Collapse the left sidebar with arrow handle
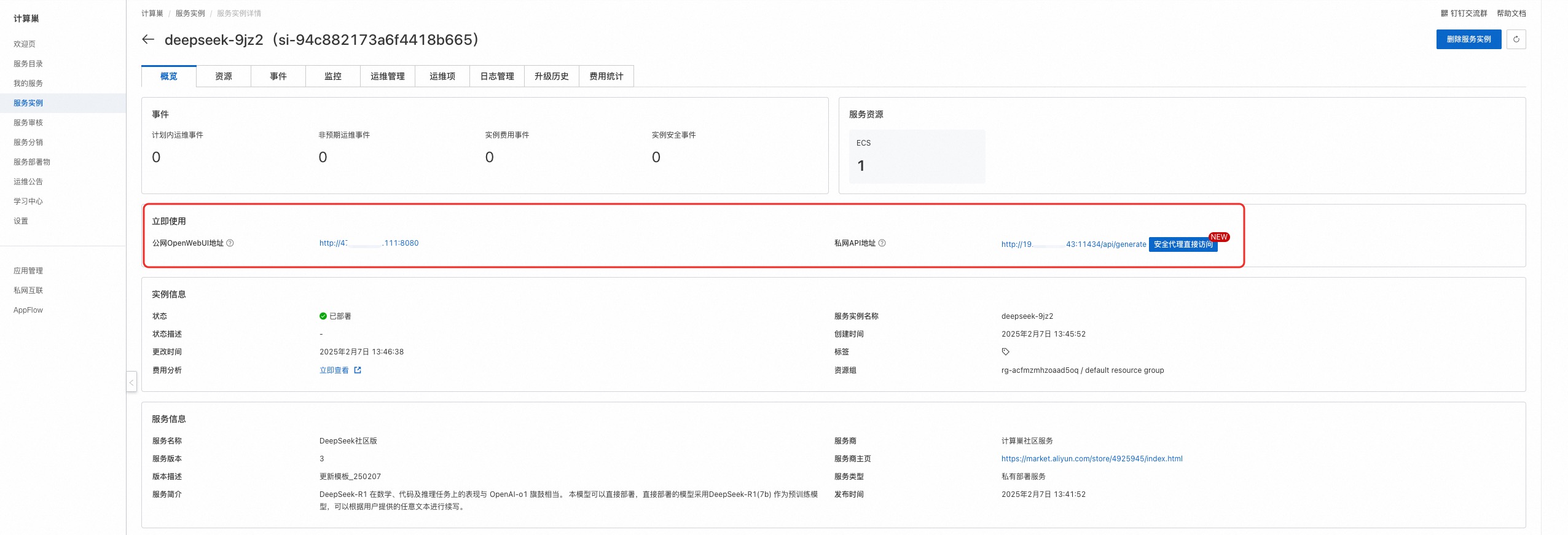 (131, 382)
